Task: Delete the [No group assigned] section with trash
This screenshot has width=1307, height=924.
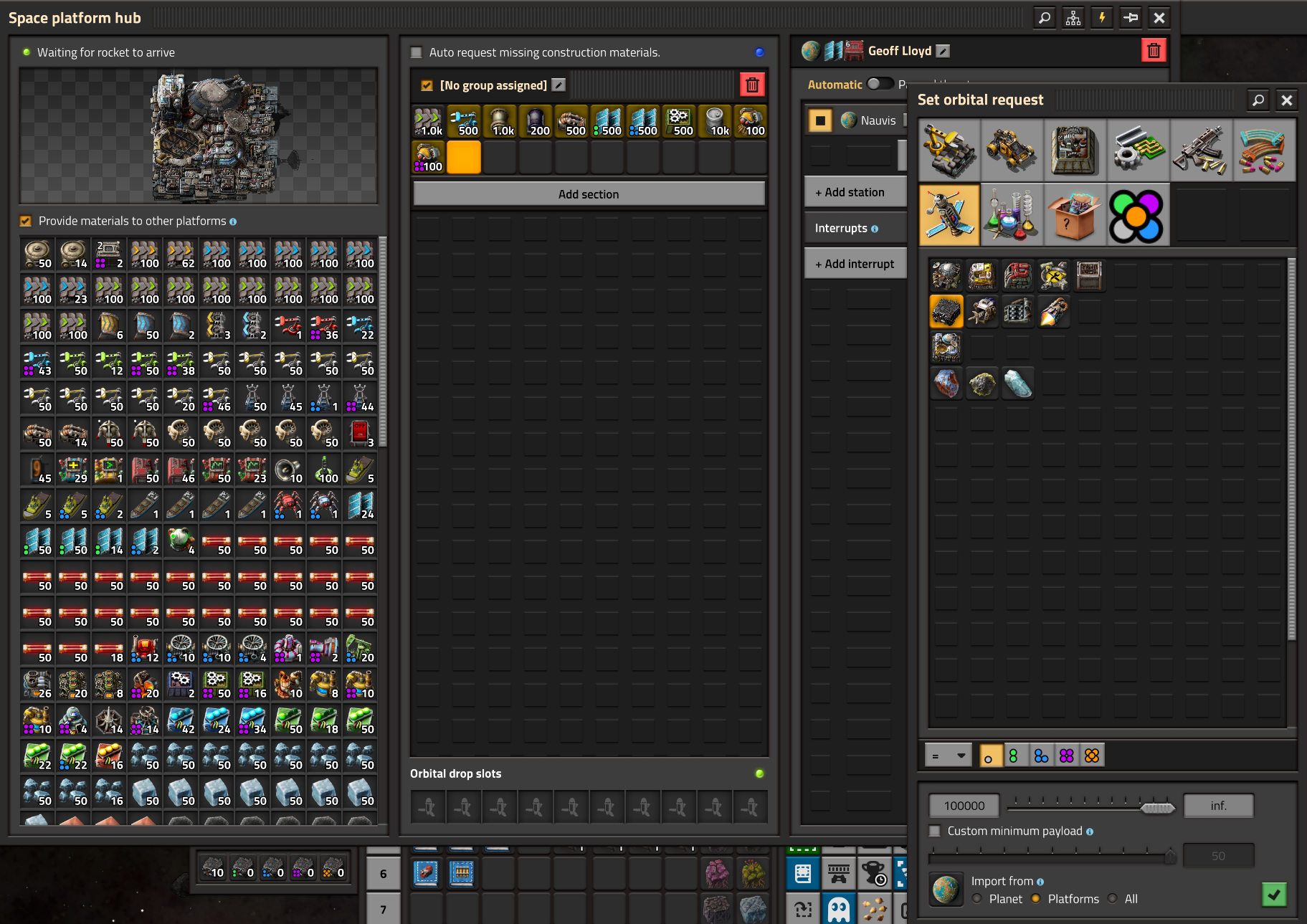Action: coord(752,85)
